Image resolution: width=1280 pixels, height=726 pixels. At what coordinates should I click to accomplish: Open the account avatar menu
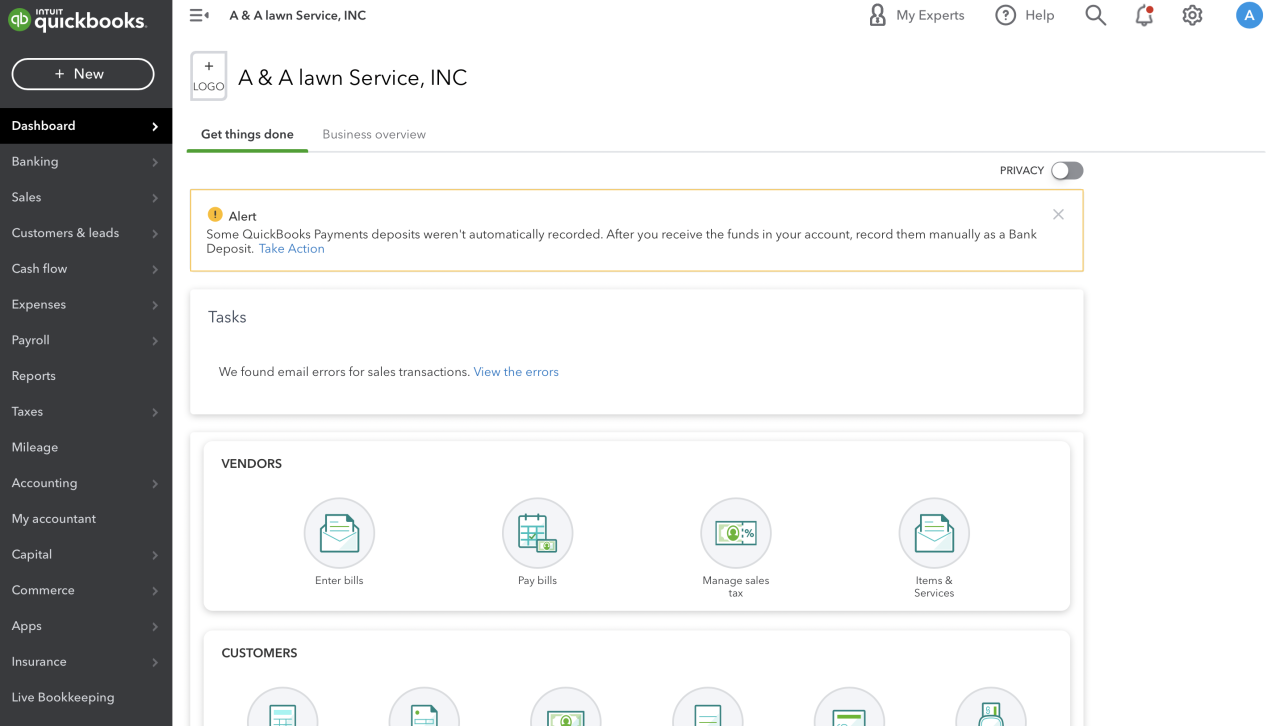point(1249,16)
